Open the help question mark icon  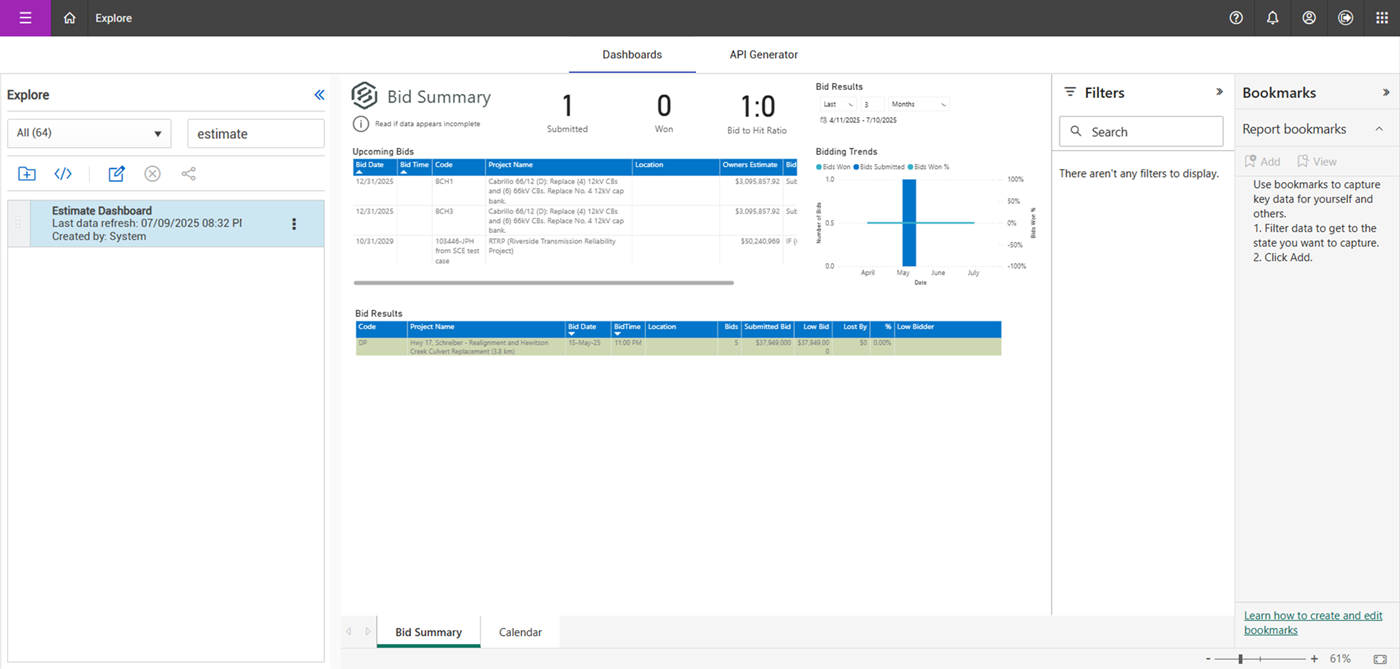coord(1236,18)
